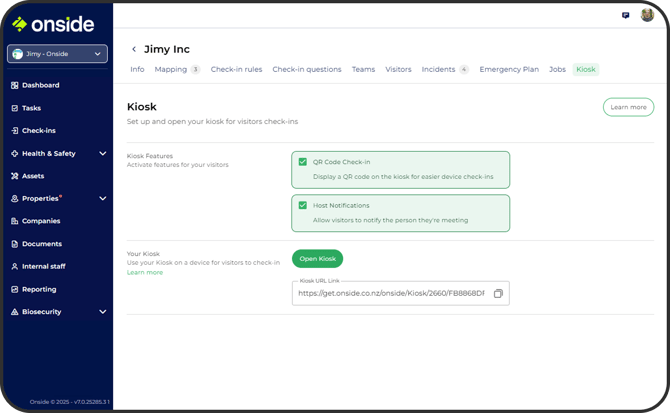Open the Emergency Plan tab
Screen dimensions: 670x413
coord(509,70)
